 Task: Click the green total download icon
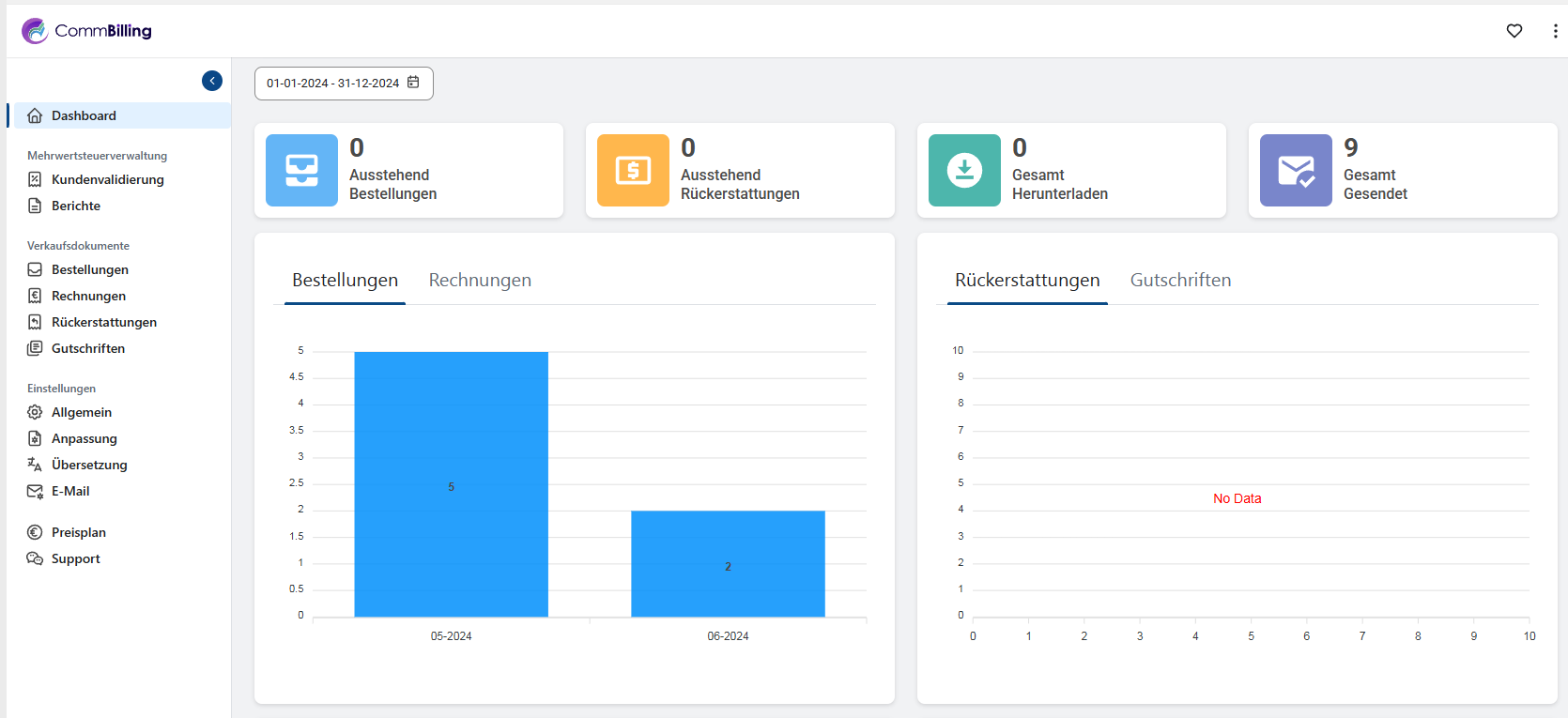[964, 170]
